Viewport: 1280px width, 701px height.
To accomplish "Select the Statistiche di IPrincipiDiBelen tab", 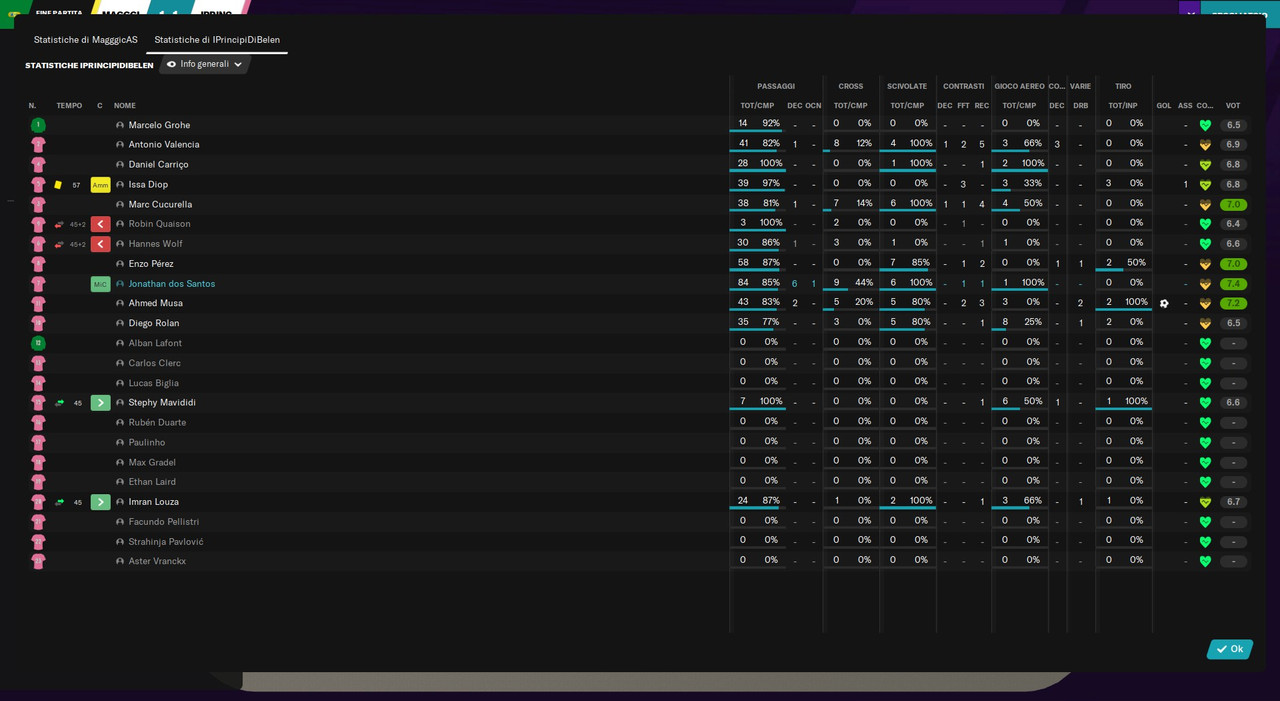I will 217,40.
